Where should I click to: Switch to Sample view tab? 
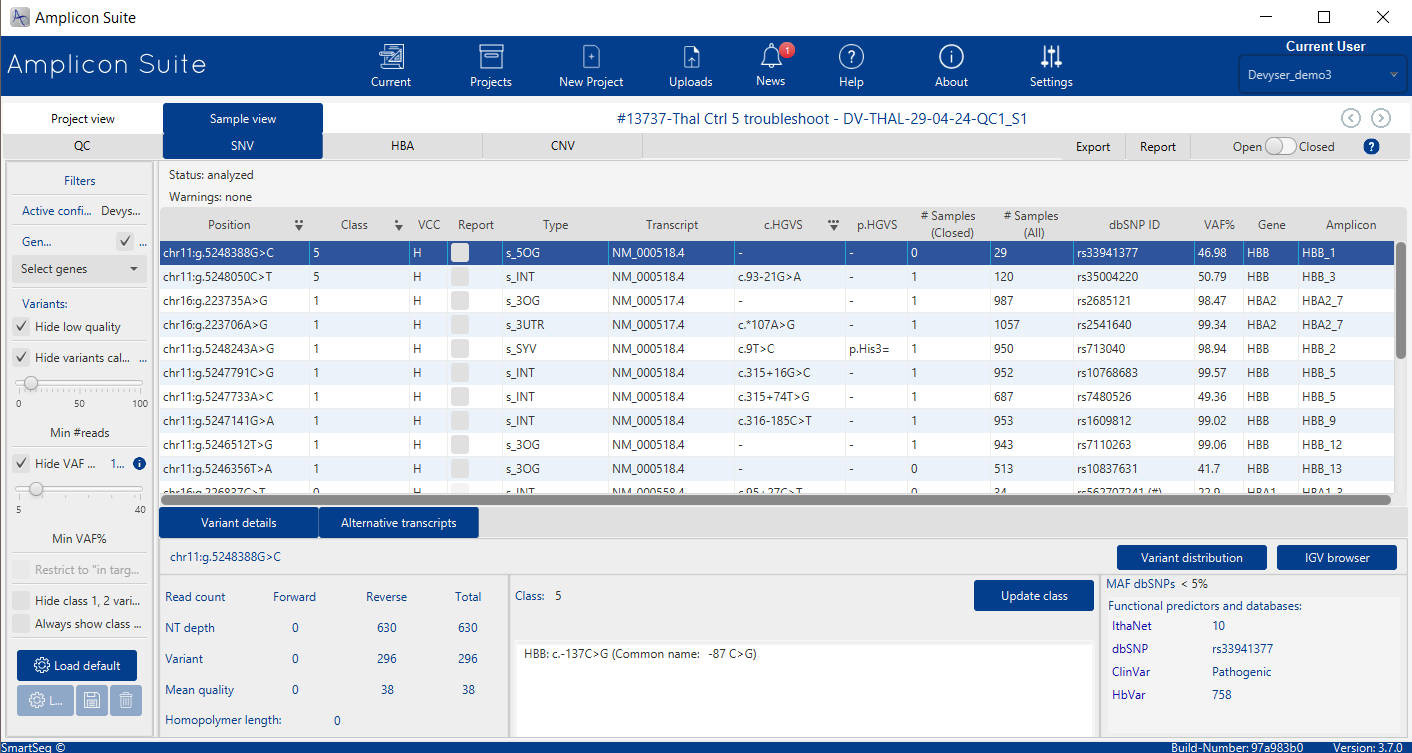(243, 118)
